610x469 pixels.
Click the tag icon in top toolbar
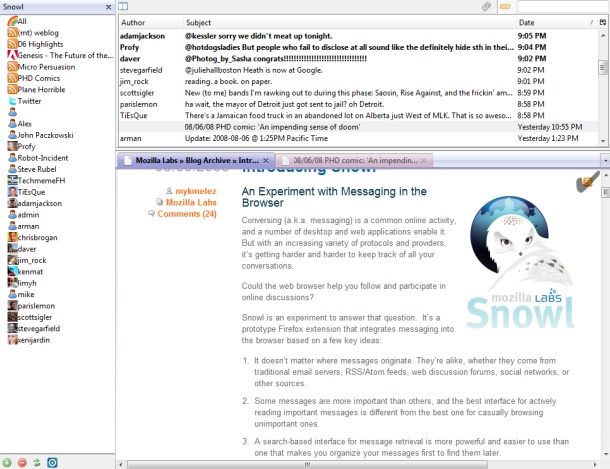point(486,6)
